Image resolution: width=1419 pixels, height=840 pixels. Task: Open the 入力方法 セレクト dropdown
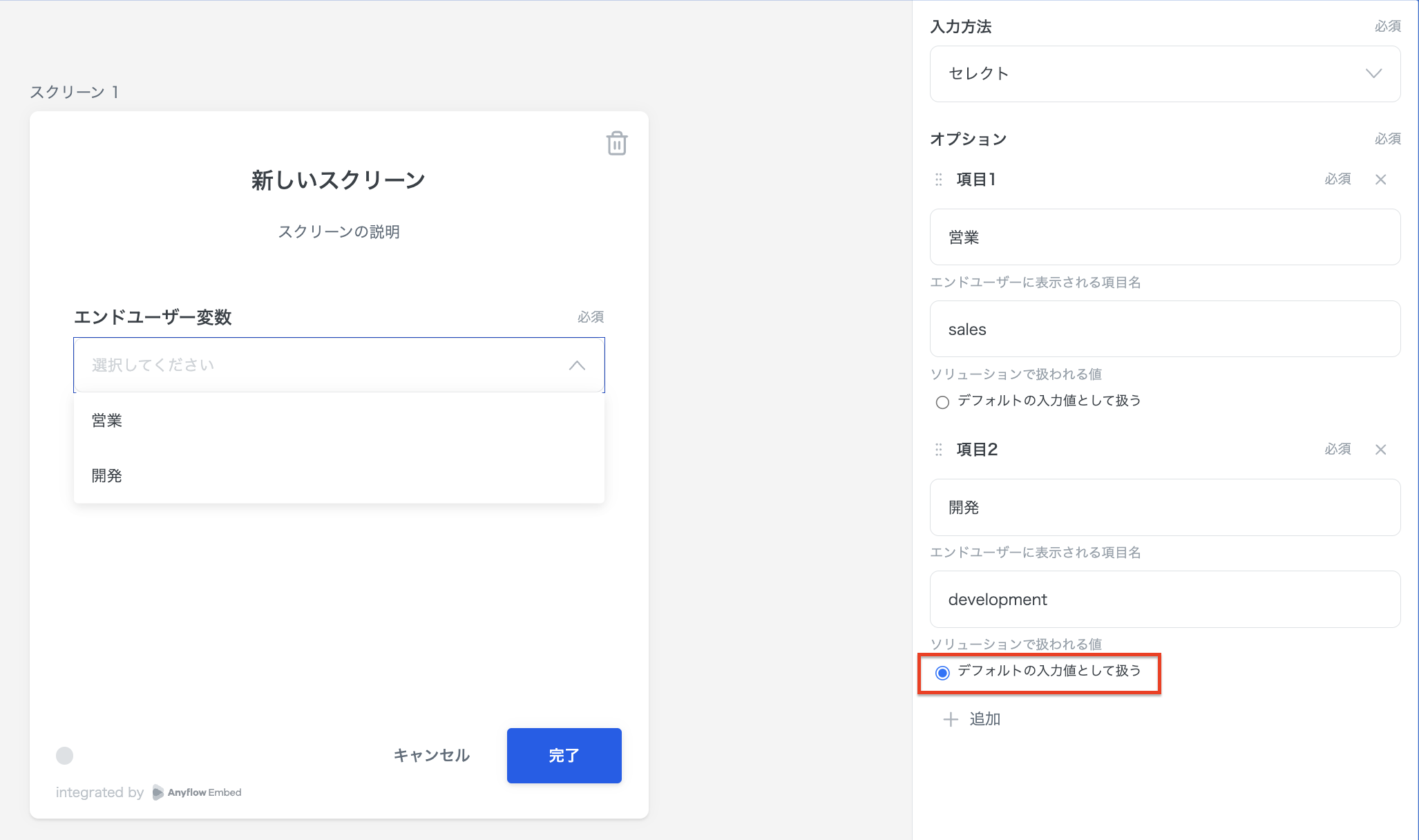click(x=1165, y=74)
